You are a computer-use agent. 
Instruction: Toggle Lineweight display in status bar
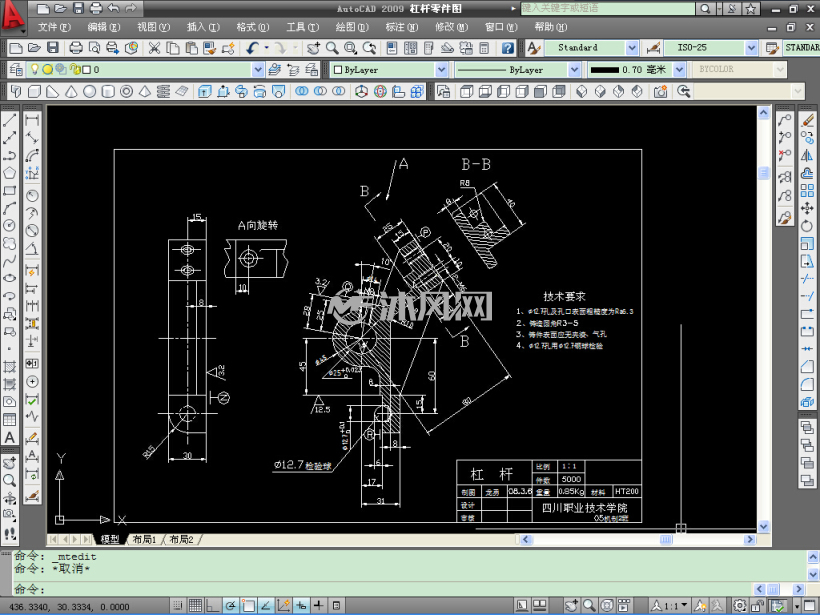318,606
